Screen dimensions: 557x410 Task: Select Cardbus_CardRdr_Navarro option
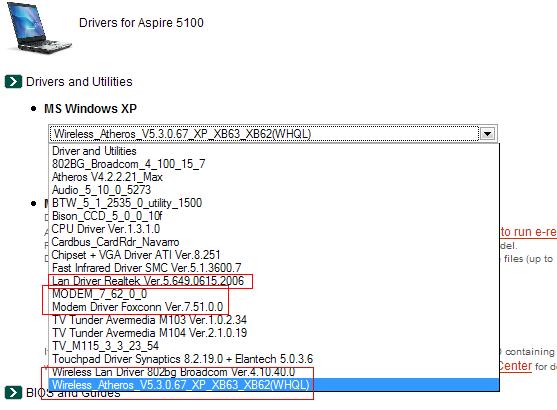coord(274,242)
